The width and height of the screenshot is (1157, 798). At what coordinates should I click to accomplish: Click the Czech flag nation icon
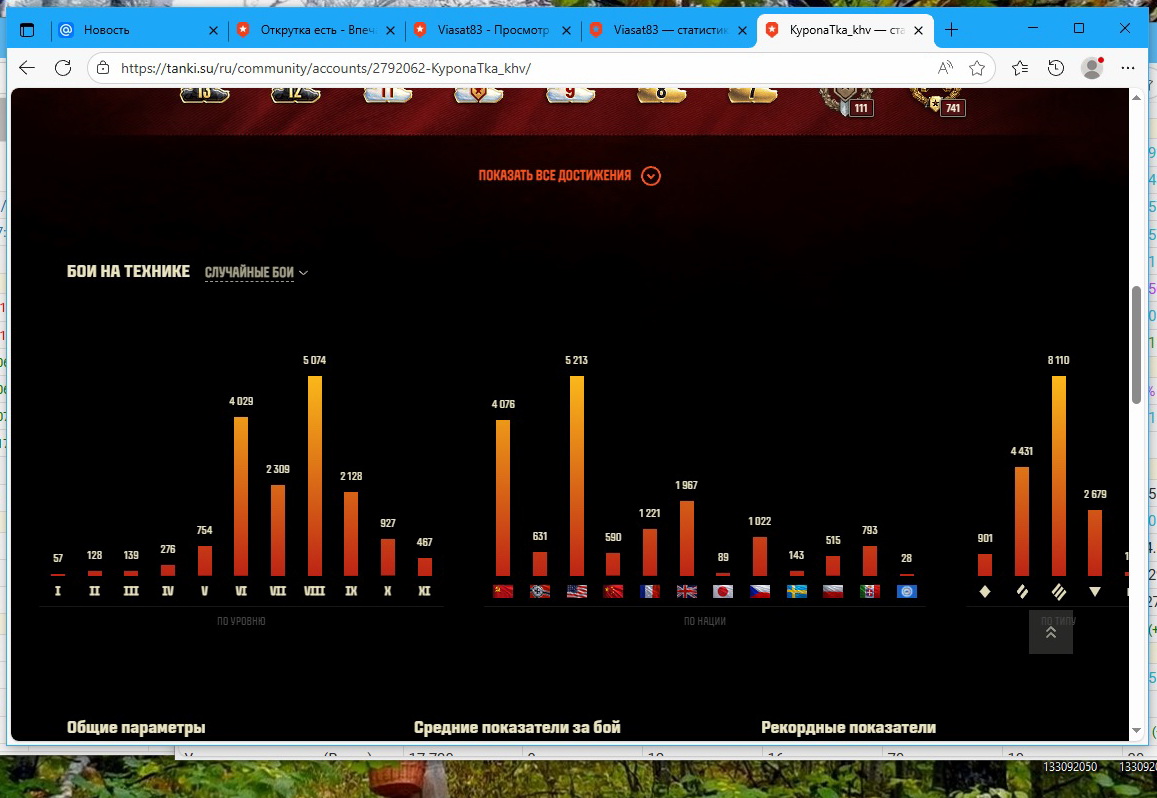(x=760, y=591)
